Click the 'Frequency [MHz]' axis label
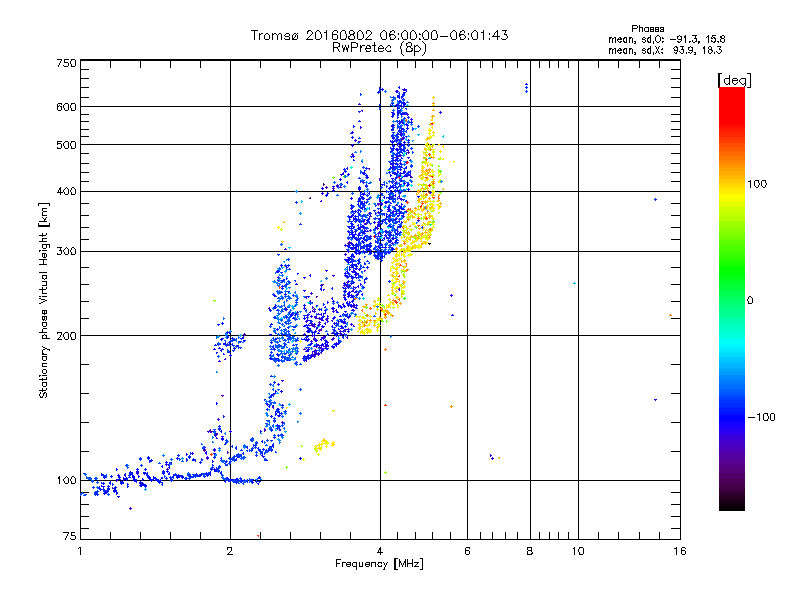Screen dimensions: 800x600 (x=379, y=564)
